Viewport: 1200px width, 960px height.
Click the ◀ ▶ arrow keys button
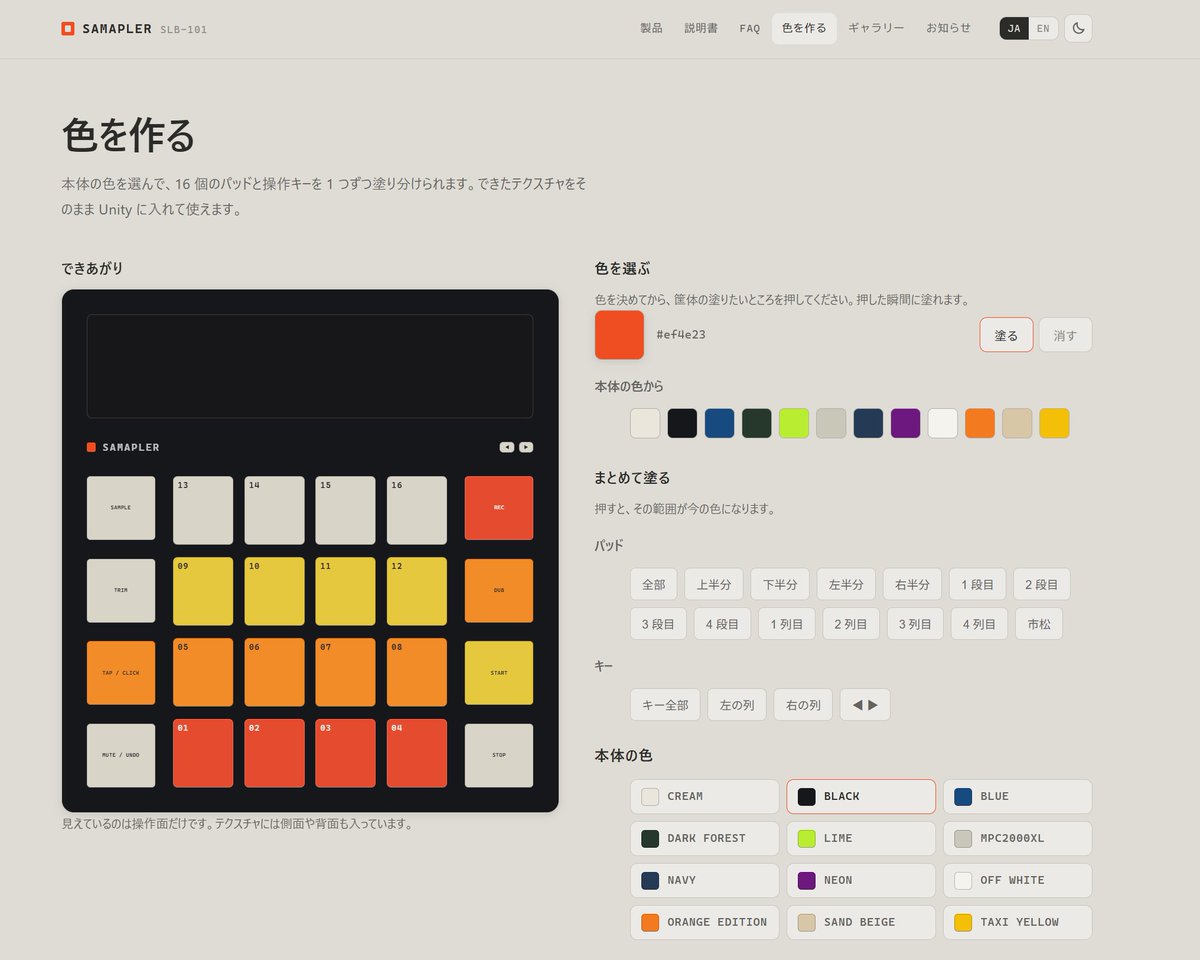tap(865, 704)
